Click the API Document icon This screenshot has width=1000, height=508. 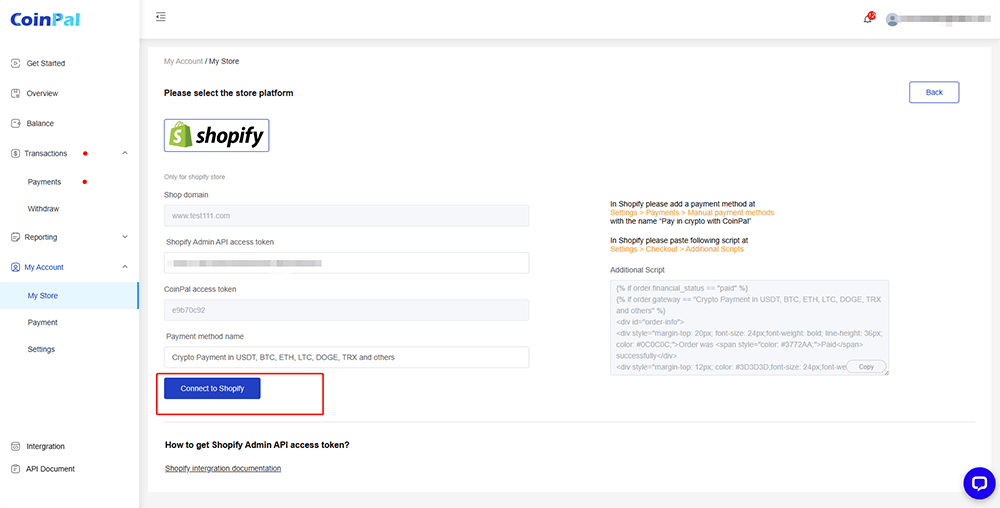(x=16, y=468)
